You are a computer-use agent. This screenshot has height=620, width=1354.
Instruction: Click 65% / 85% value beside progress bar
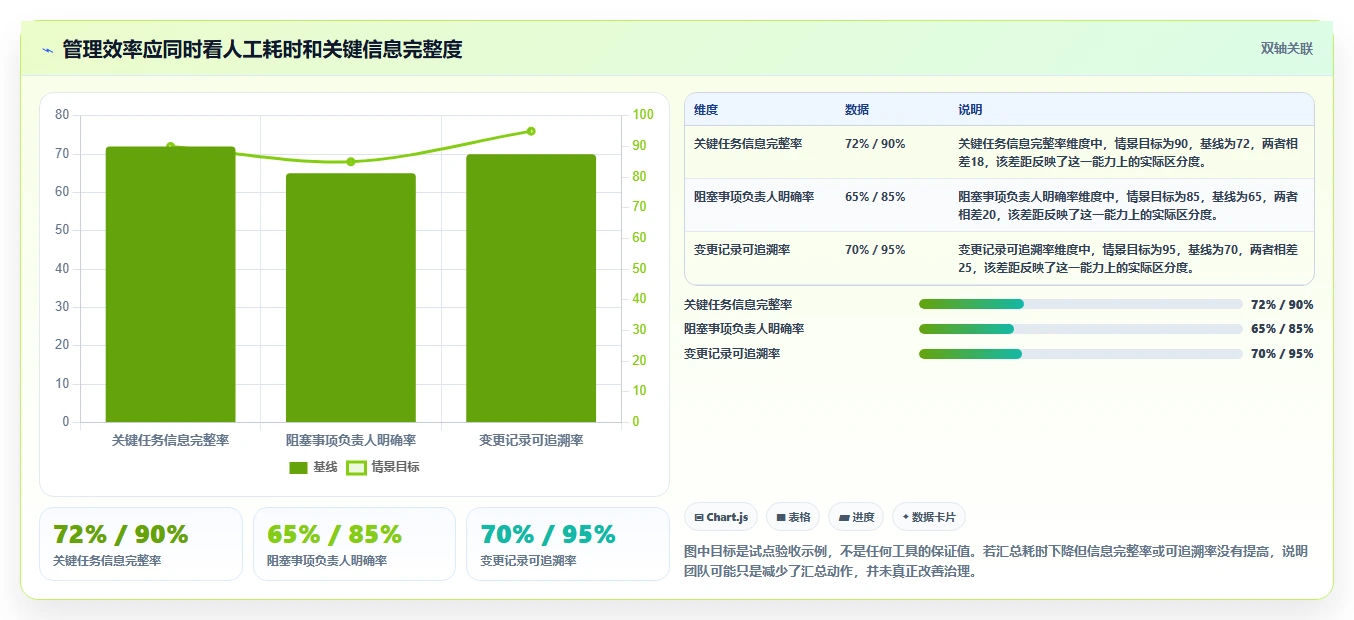point(1282,329)
